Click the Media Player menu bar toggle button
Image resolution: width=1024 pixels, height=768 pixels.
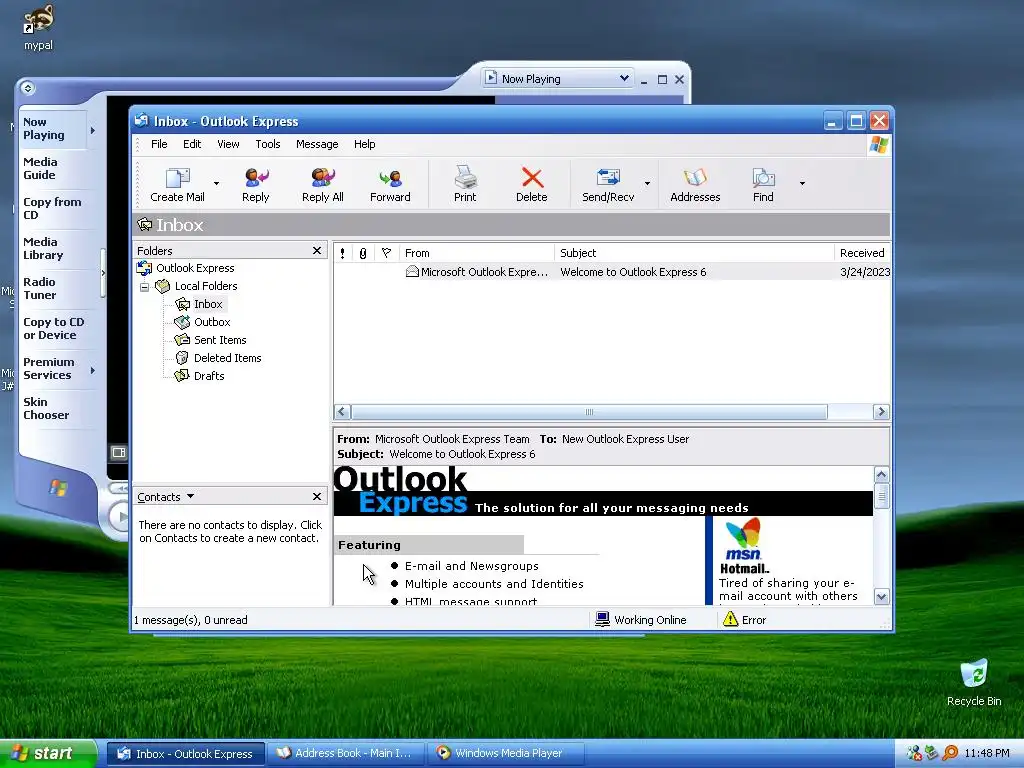(27, 88)
